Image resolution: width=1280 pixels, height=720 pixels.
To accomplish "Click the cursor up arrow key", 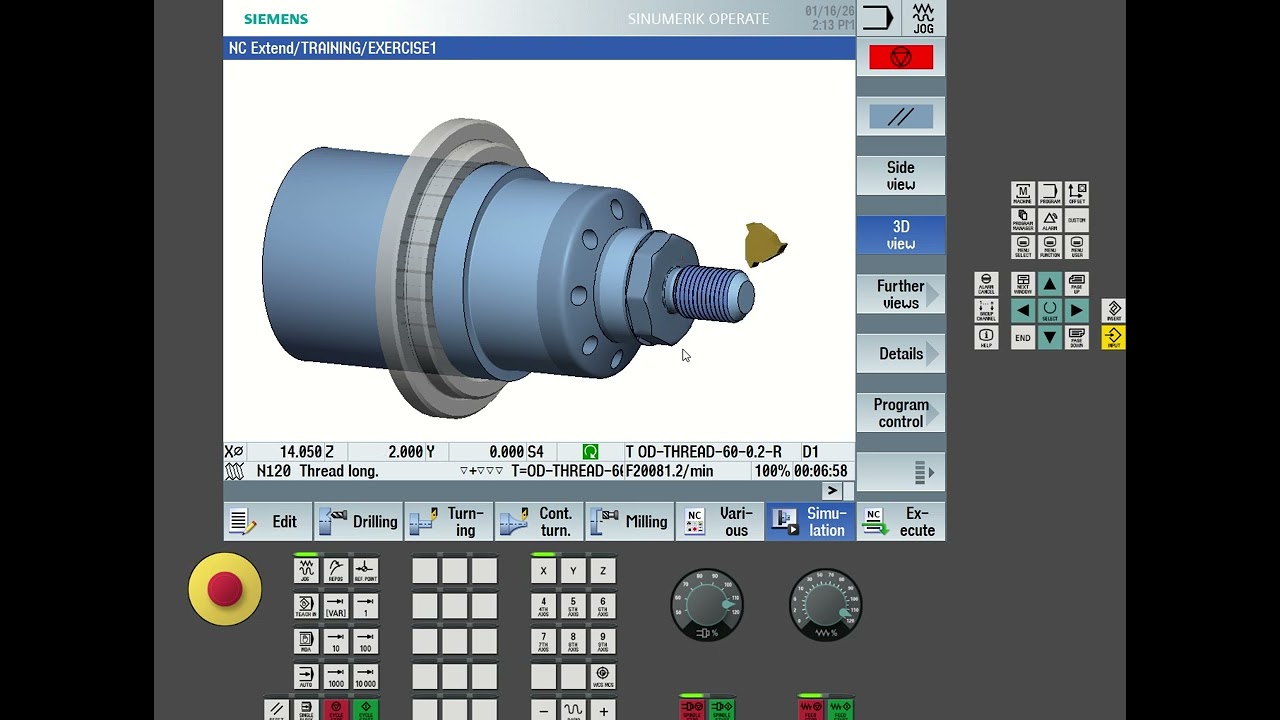I will click(1050, 284).
